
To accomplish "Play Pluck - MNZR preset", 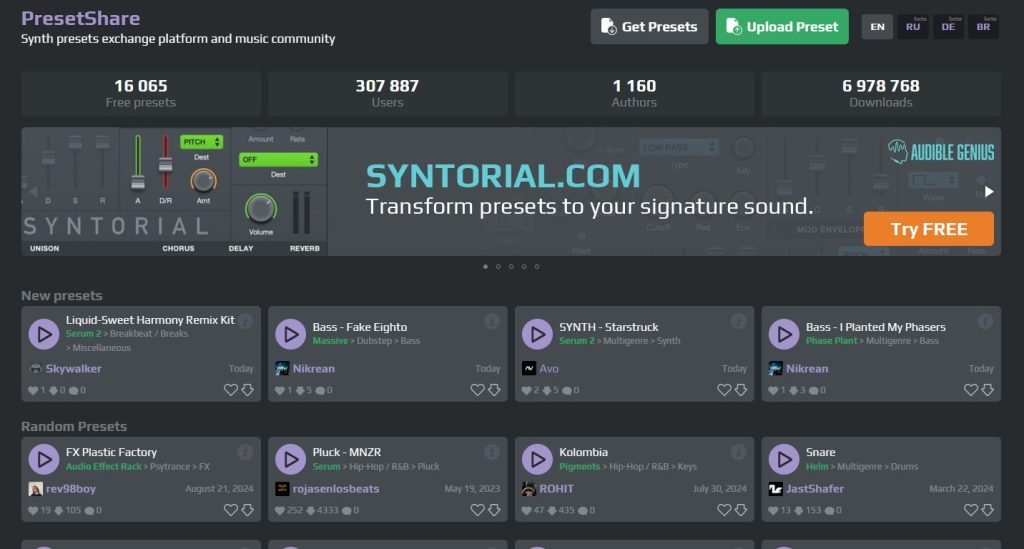I will 291,459.
